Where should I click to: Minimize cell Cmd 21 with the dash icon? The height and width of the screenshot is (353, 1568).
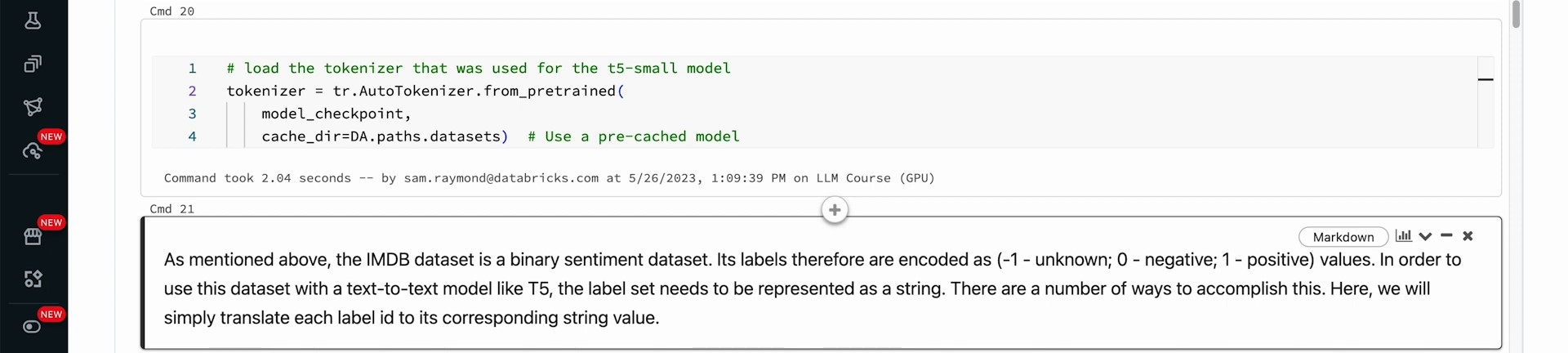click(x=1446, y=235)
